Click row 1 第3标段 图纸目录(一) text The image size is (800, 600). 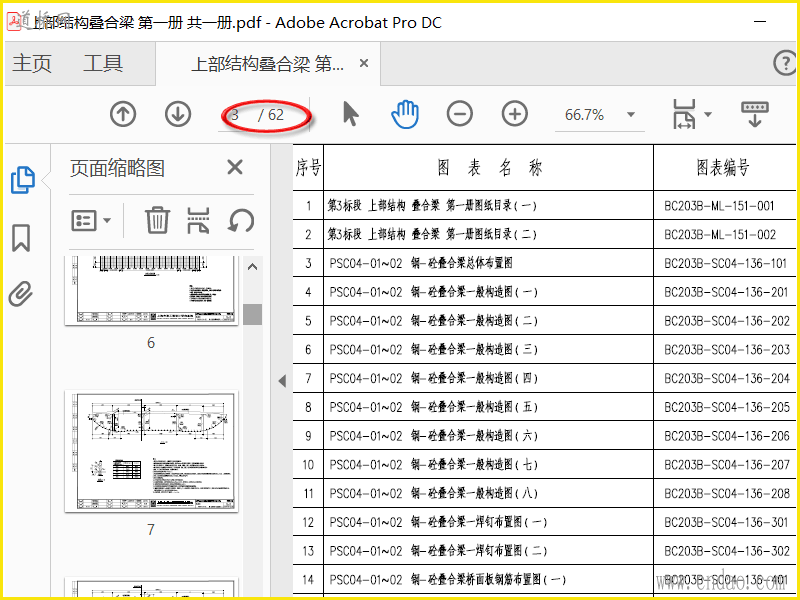(x=432, y=206)
